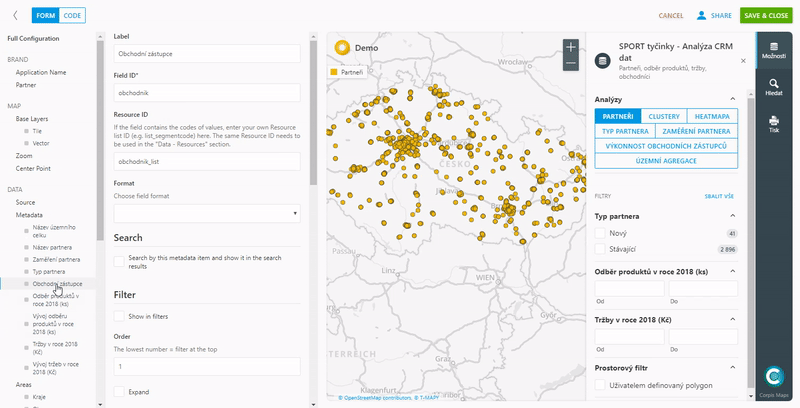
Task: Select Název partnera metadata item
Action: click(52, 247)
